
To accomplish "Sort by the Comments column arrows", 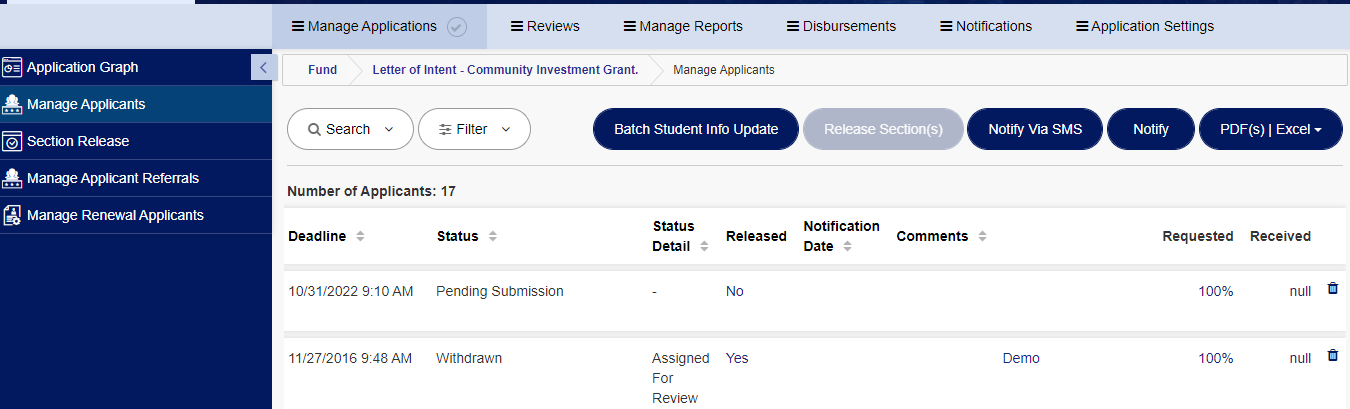I will (x=982, y=237).
